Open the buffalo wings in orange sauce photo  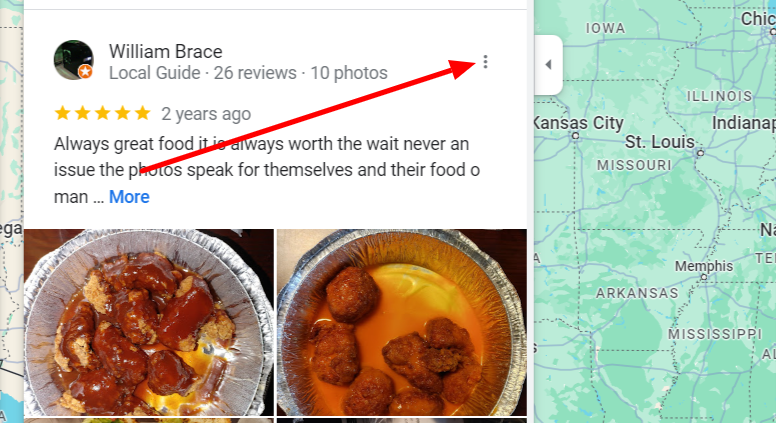(401, 322)
